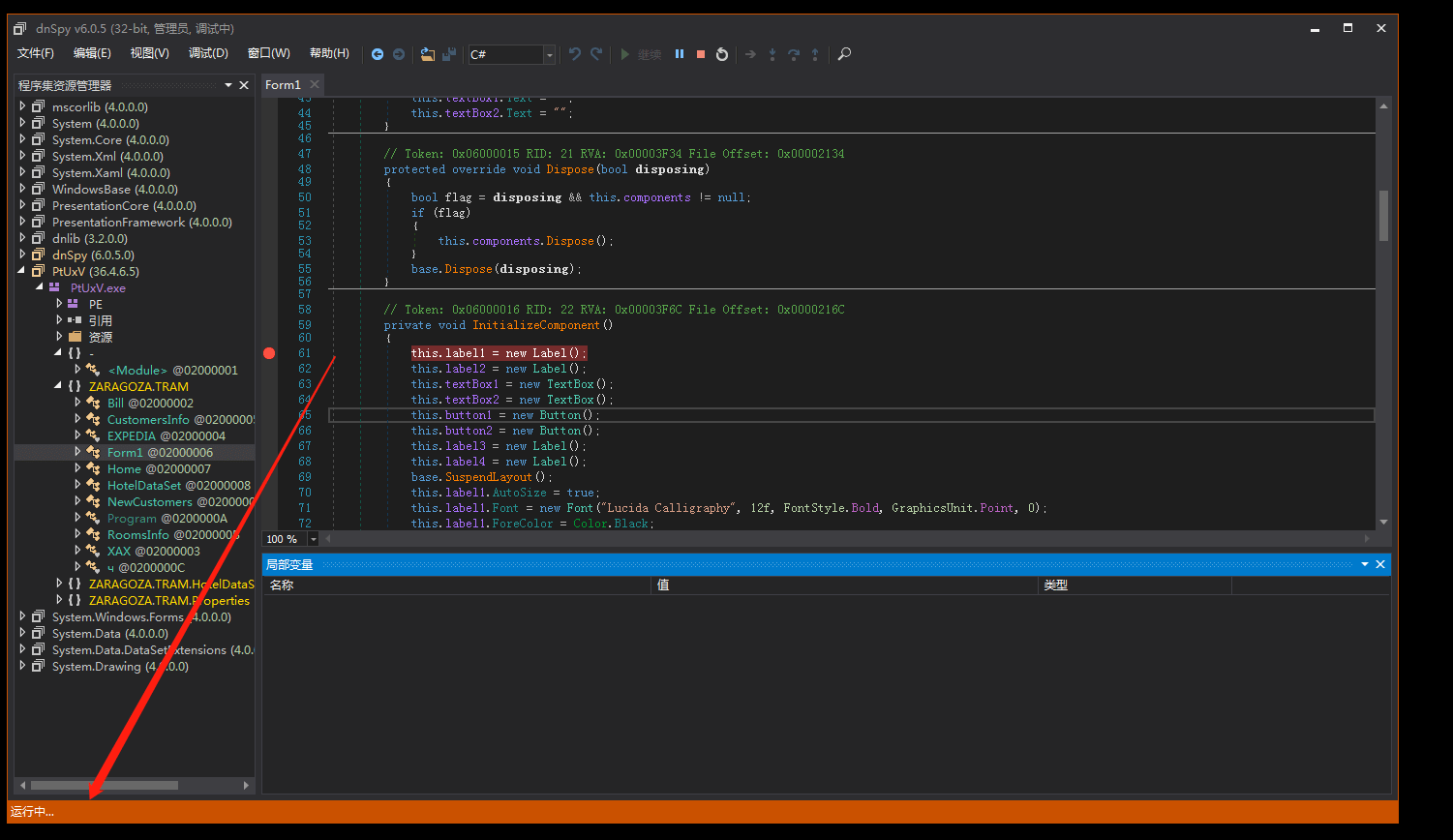The height and width of the screenshot is (840, 1453).
Task: Click the assembly explorer horizontal scrollbar
Action: (104, 785)
